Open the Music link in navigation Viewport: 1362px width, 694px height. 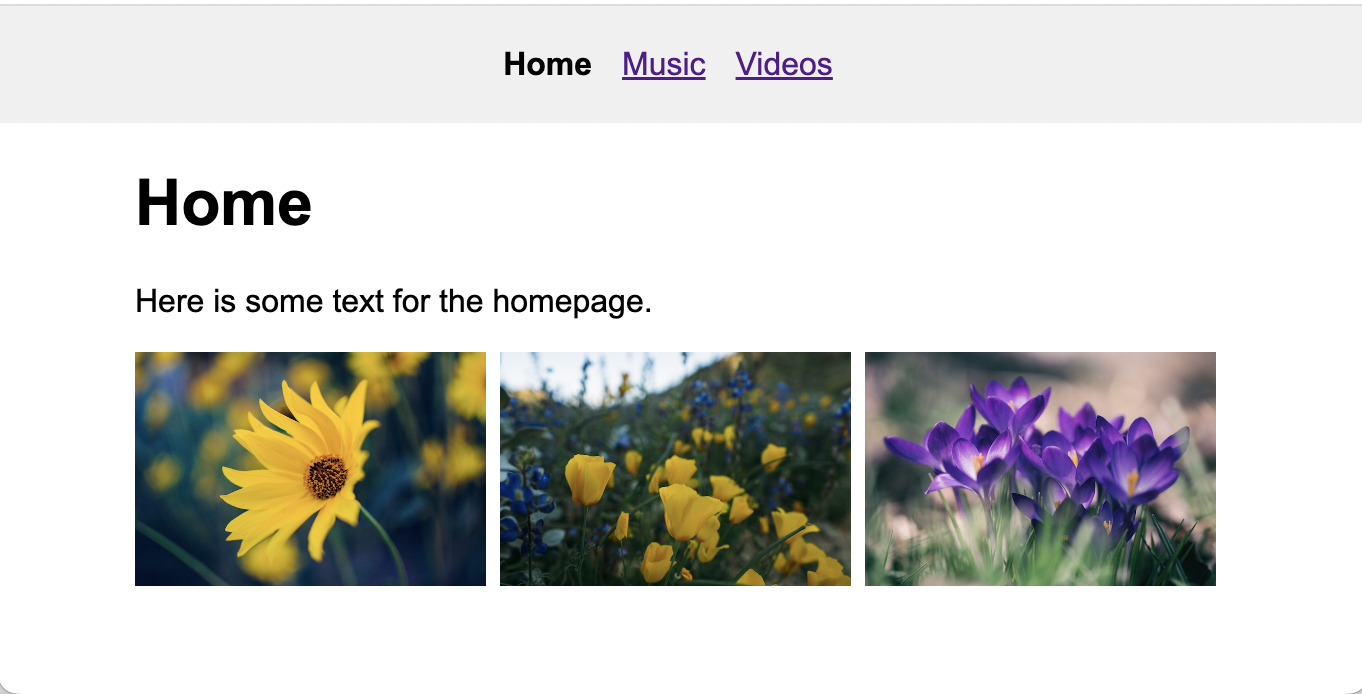tap(663, 64)
